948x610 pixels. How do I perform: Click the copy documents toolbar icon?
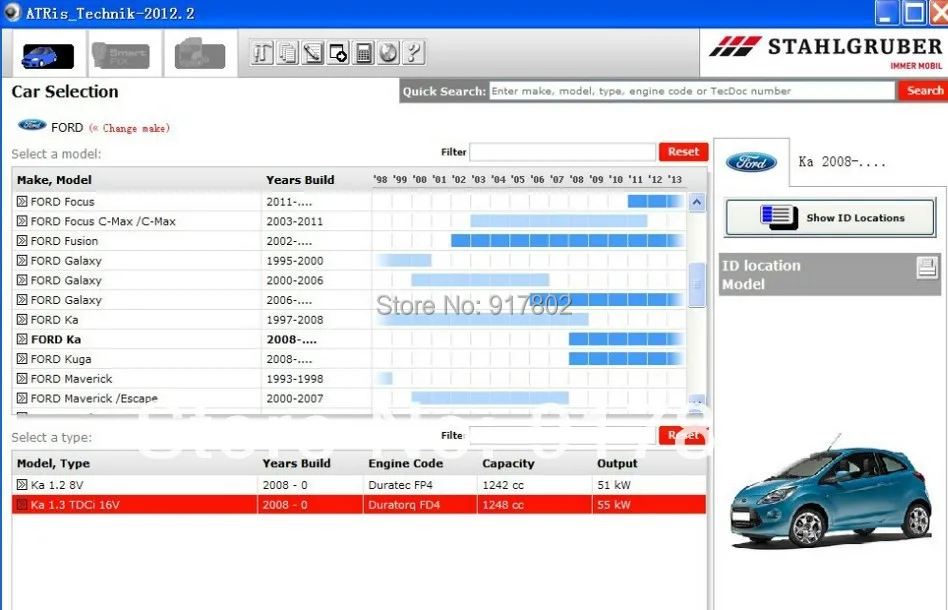click(288, 53)
